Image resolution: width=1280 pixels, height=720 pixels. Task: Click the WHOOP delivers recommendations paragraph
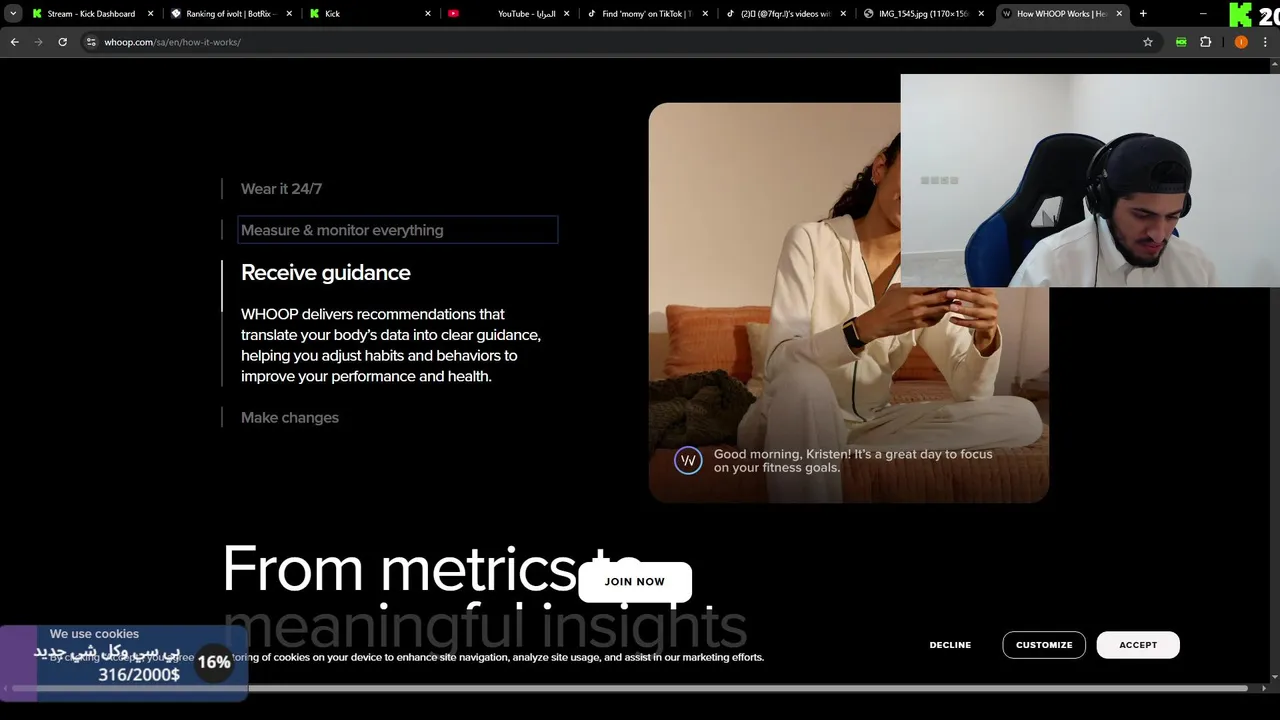pos(391,345)
